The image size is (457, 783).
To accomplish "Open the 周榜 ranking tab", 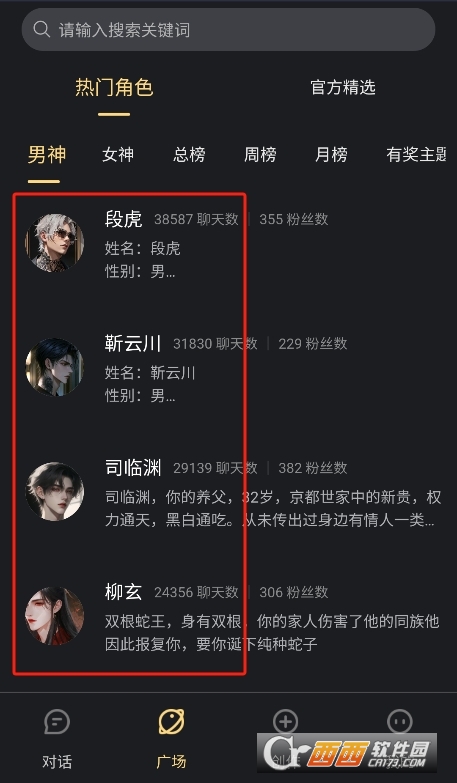I will pos(260,154).
